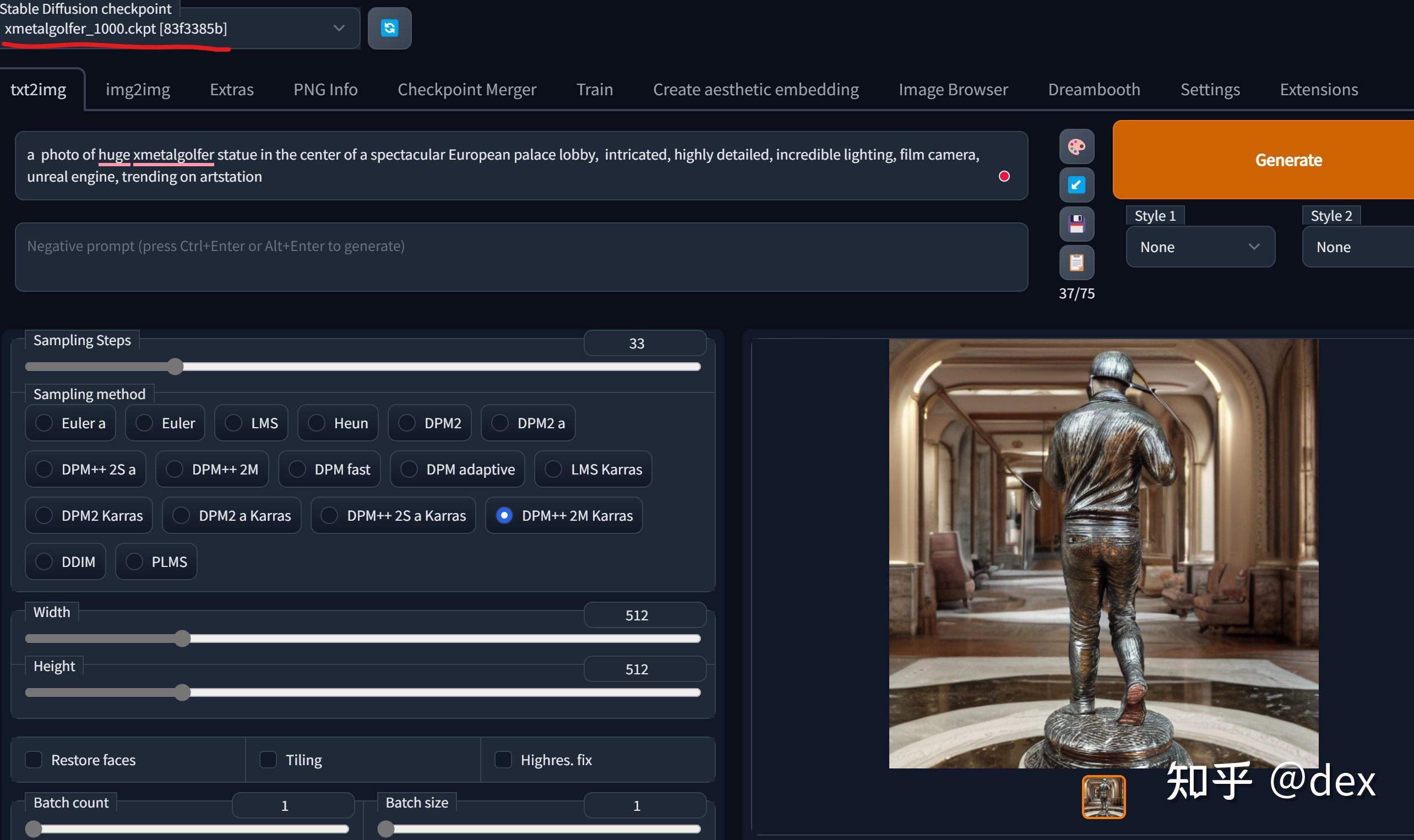Click the floppy disk save style icon
The width and height of the screenshot is (1414, 840).
1076,224
